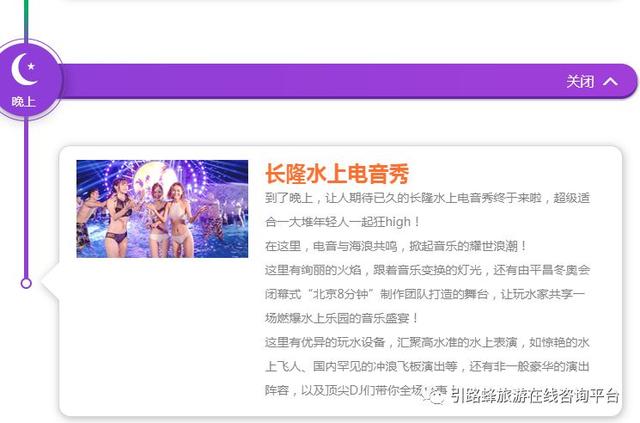
Task: Click text line starting 在这里，电音与海浪共鸣
Action: (x=396, y=246)
